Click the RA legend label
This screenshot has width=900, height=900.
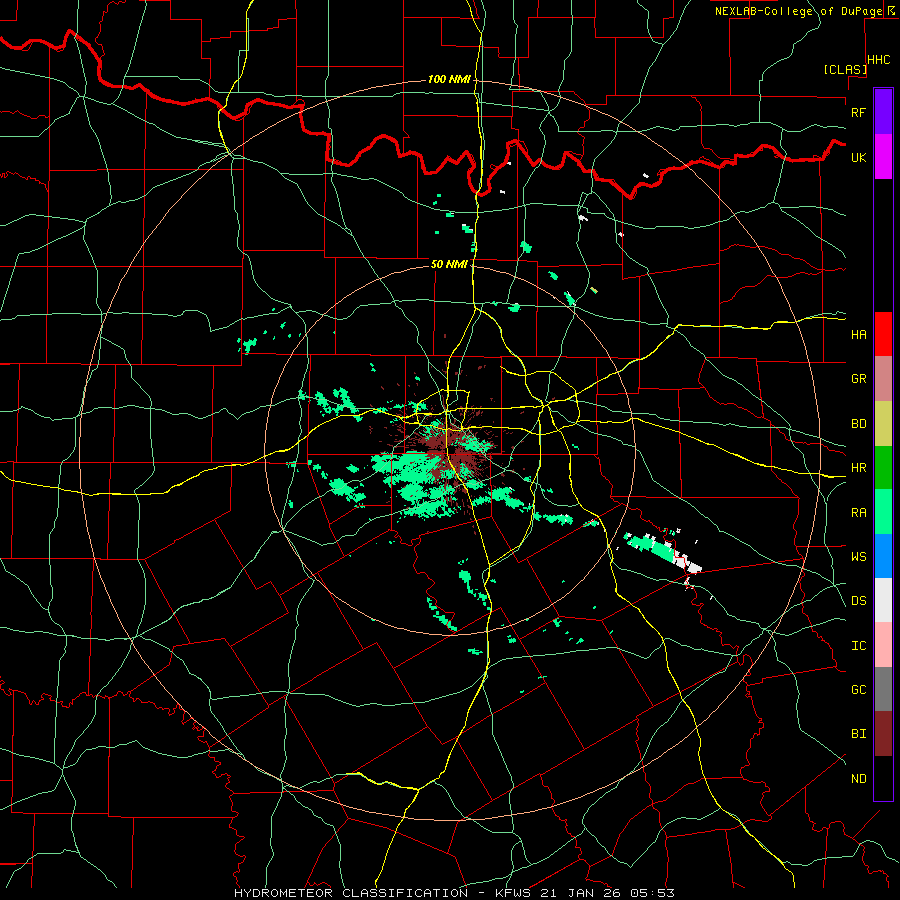pos(858,512)
